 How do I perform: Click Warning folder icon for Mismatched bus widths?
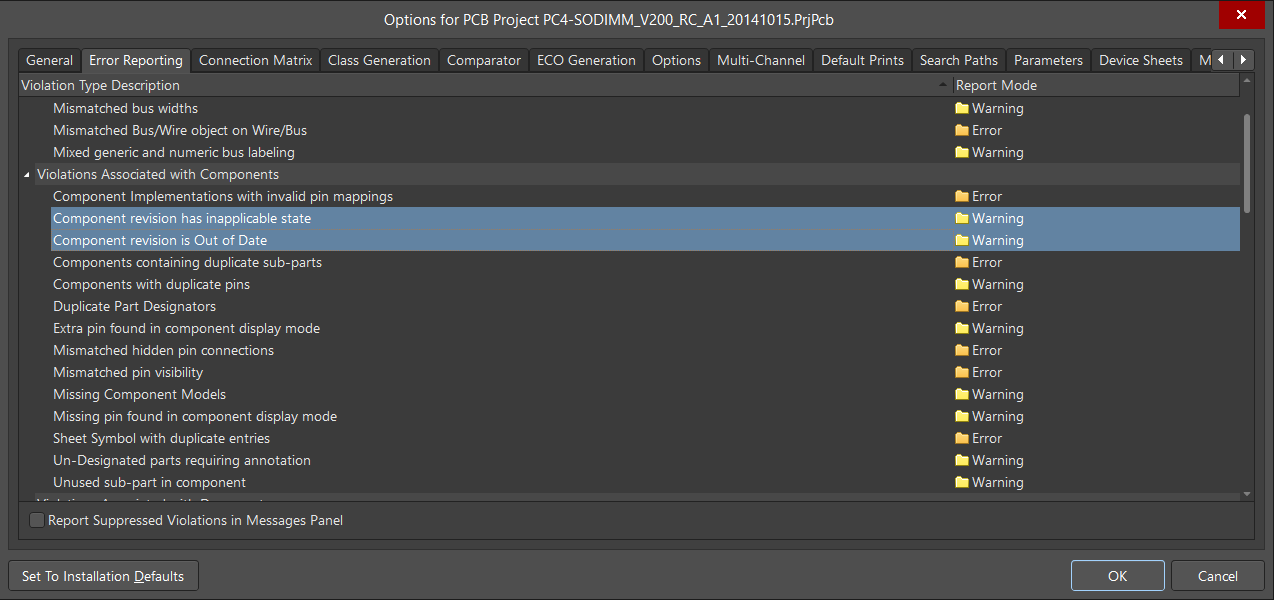[960, 107]
